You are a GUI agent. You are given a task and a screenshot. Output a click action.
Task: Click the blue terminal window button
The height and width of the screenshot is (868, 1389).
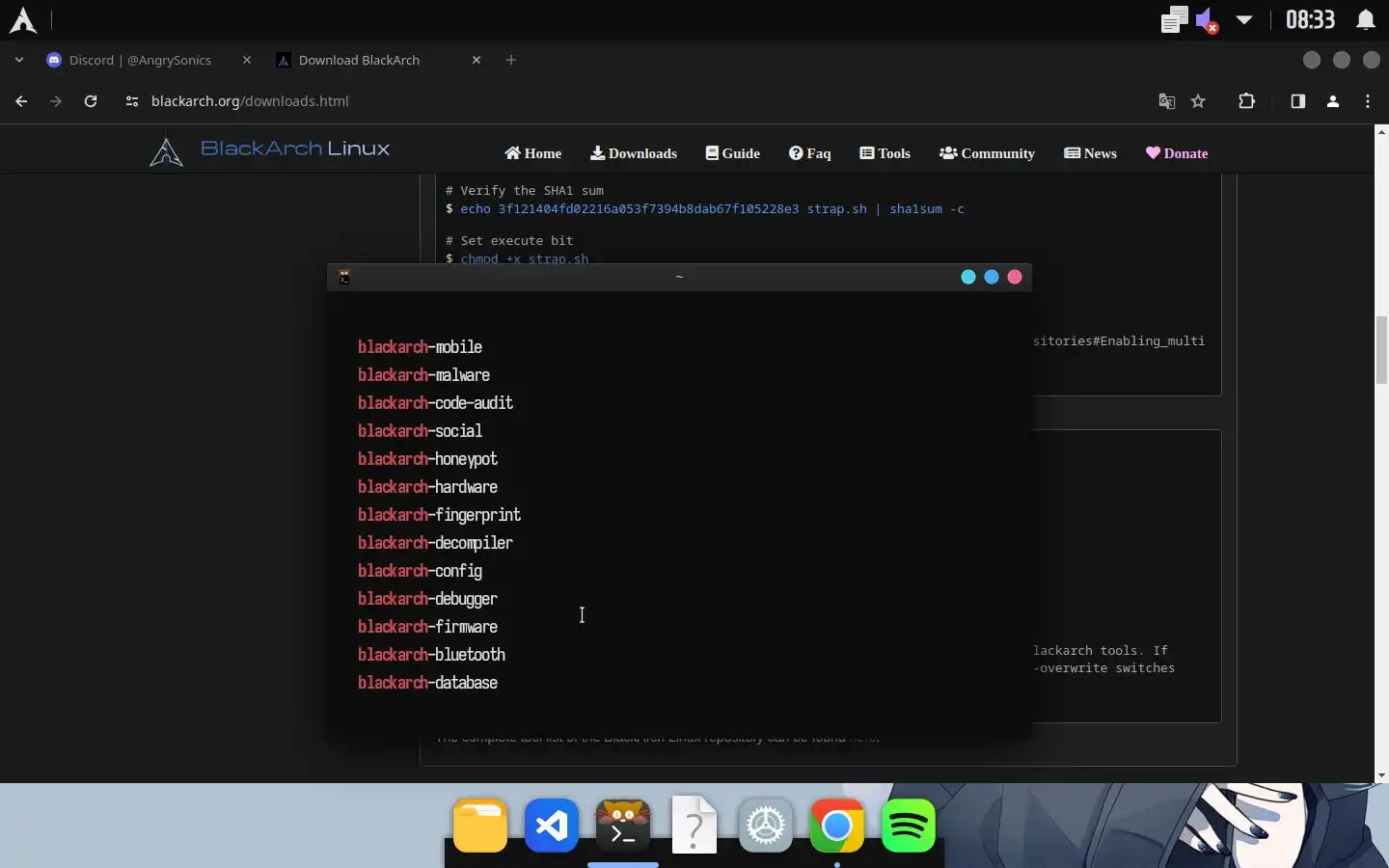pos(992,277)
